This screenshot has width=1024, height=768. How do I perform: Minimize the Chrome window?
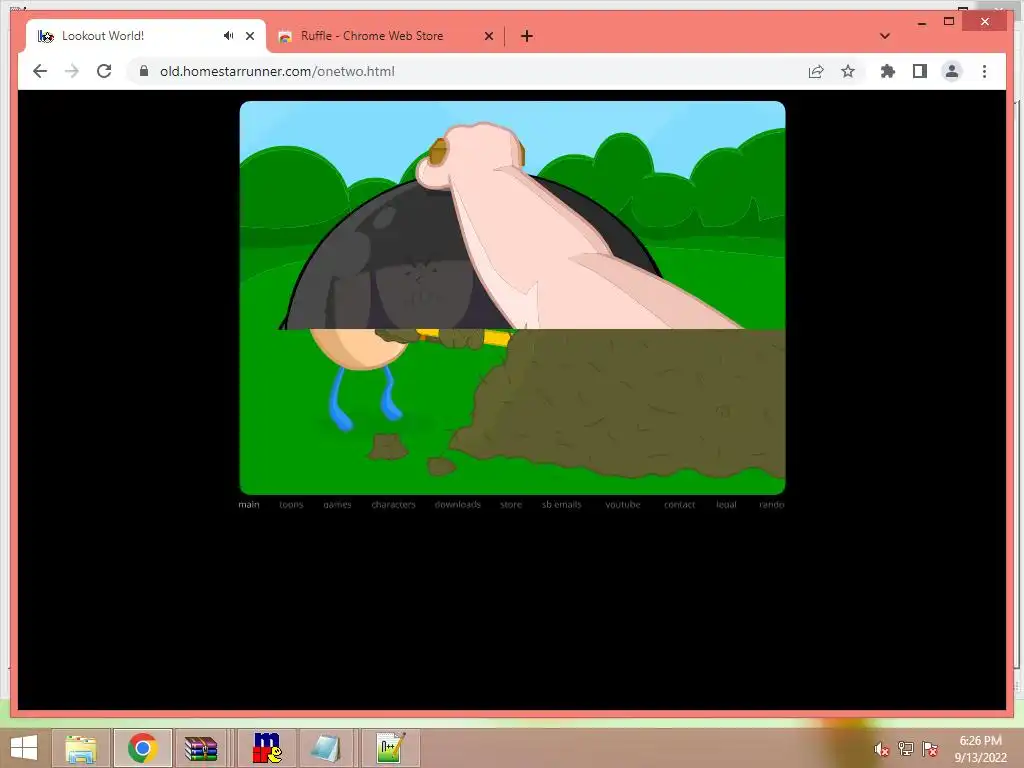click(x=922, y=22)
